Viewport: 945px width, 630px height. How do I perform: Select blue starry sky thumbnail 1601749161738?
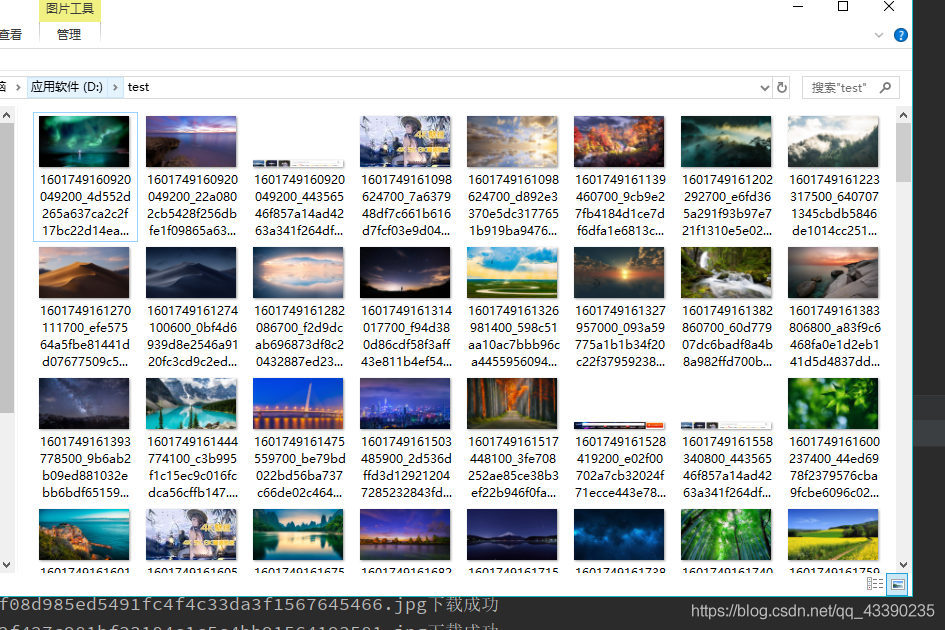pyautogui.click(x=619, y=534)
